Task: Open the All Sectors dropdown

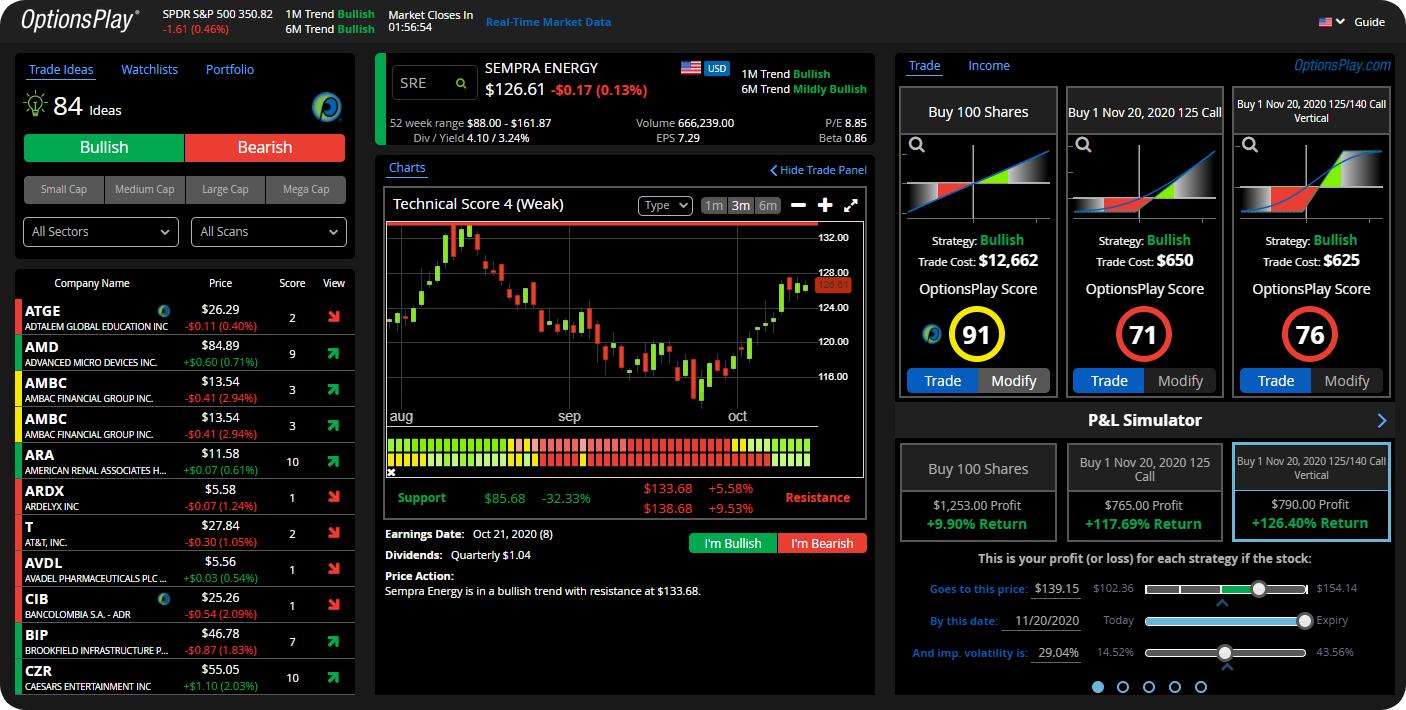Action: pos(101,232)
